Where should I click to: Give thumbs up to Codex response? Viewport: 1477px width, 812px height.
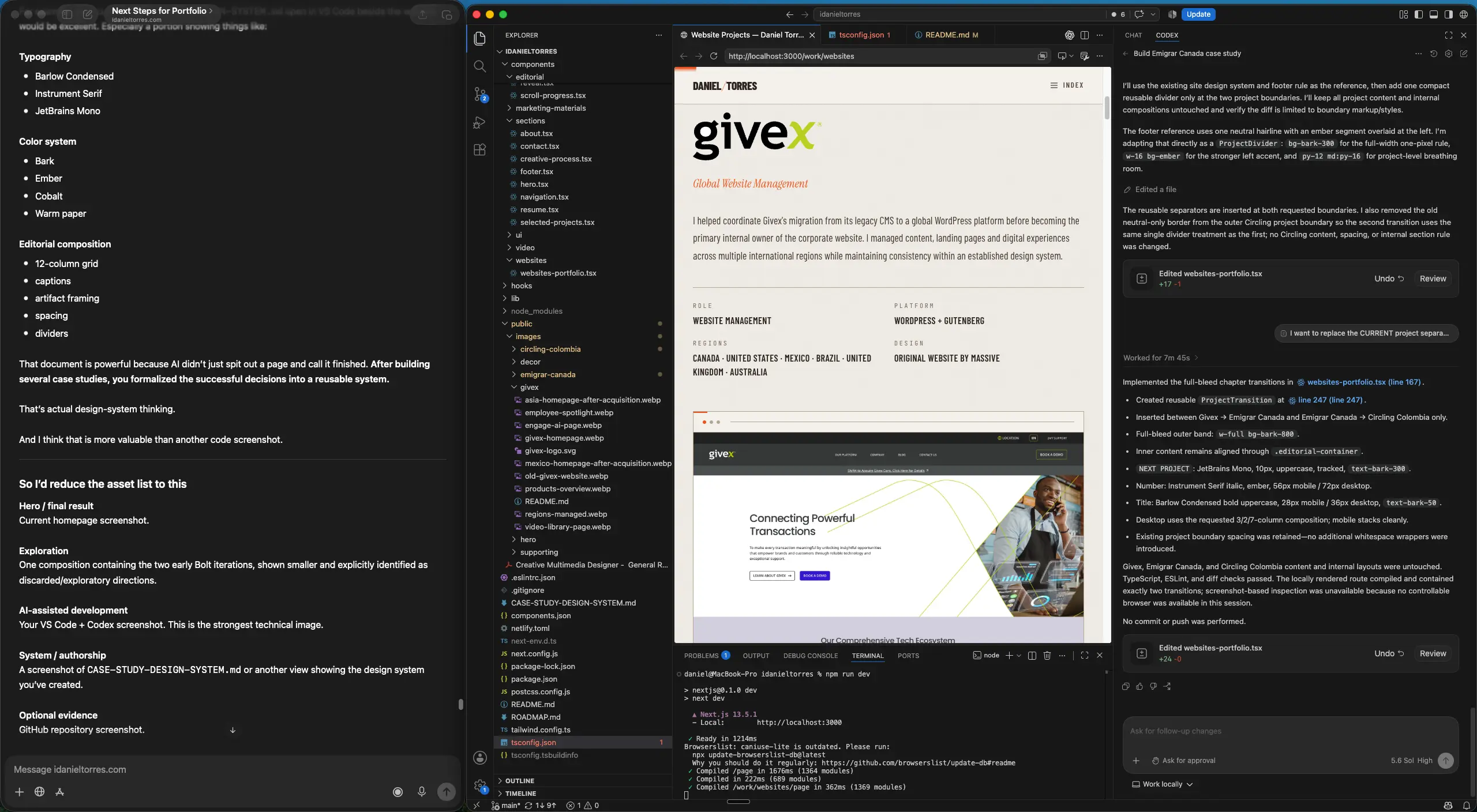[1139, 686]
